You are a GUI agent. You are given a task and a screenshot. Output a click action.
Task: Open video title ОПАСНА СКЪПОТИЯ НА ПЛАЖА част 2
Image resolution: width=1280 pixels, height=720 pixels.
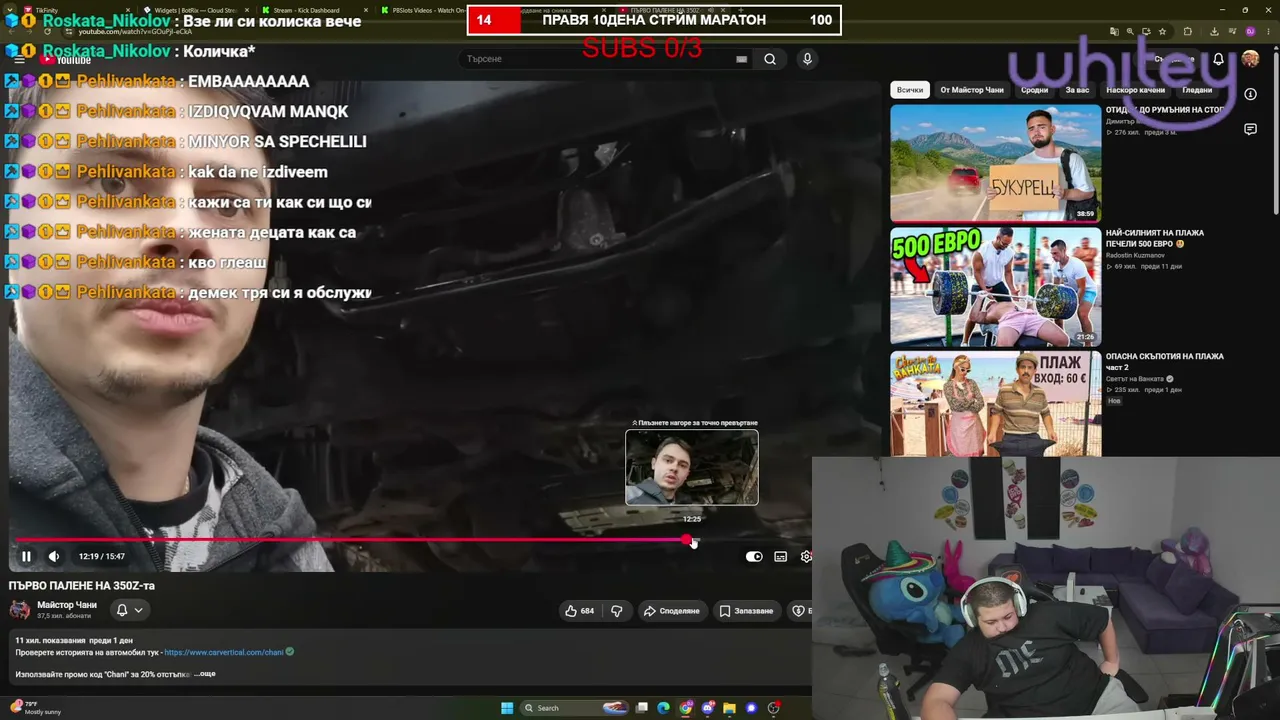1165,361
